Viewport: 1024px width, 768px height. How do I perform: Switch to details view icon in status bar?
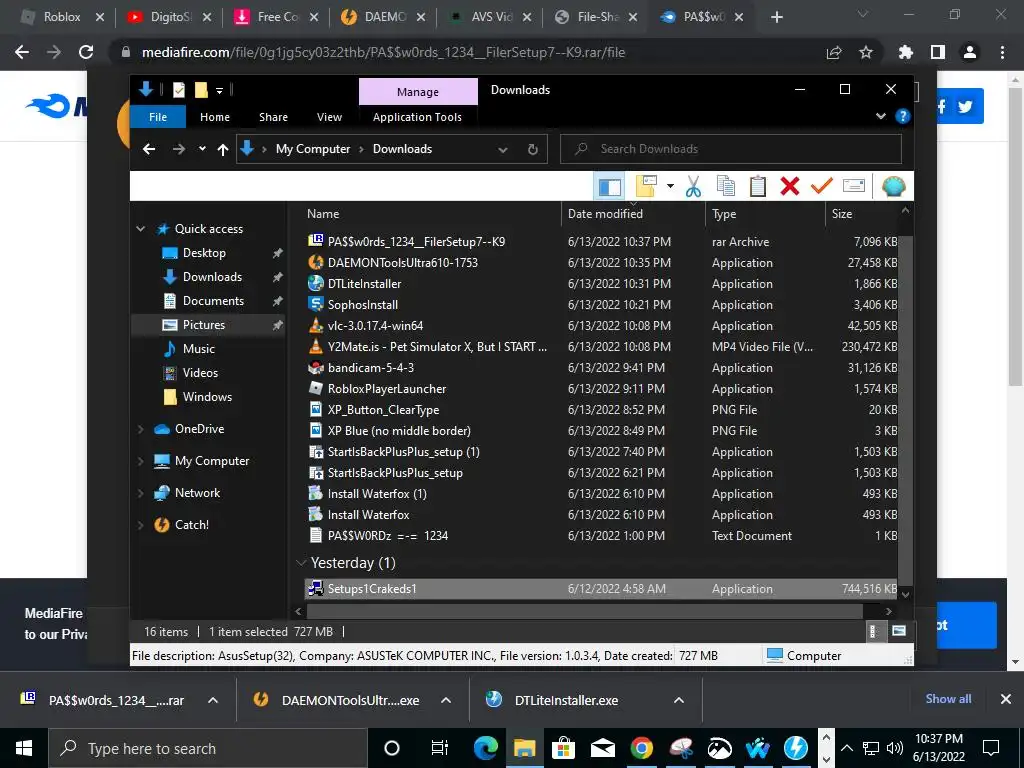(x=872, y=631)
